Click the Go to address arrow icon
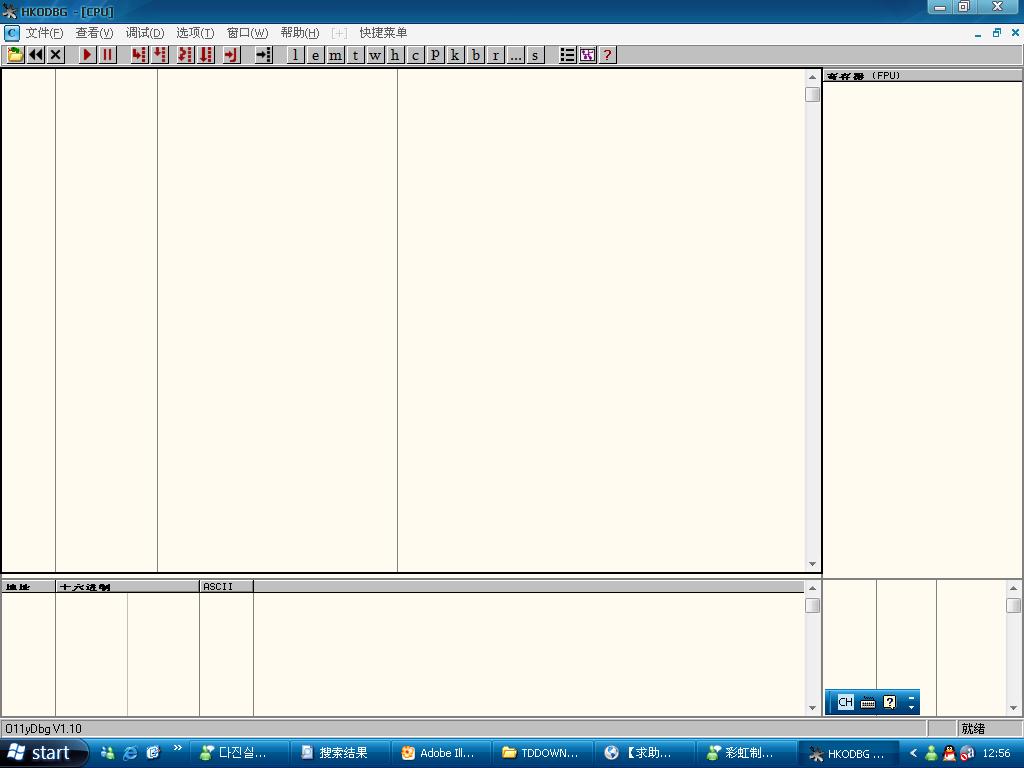1024x768 pixels. [x=264, y=55]
